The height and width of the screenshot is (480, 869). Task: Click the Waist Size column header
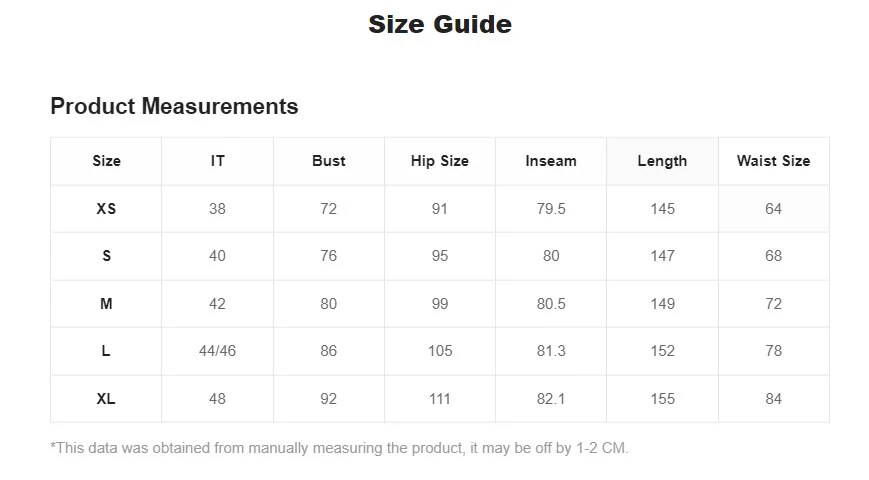pos(773,161)
